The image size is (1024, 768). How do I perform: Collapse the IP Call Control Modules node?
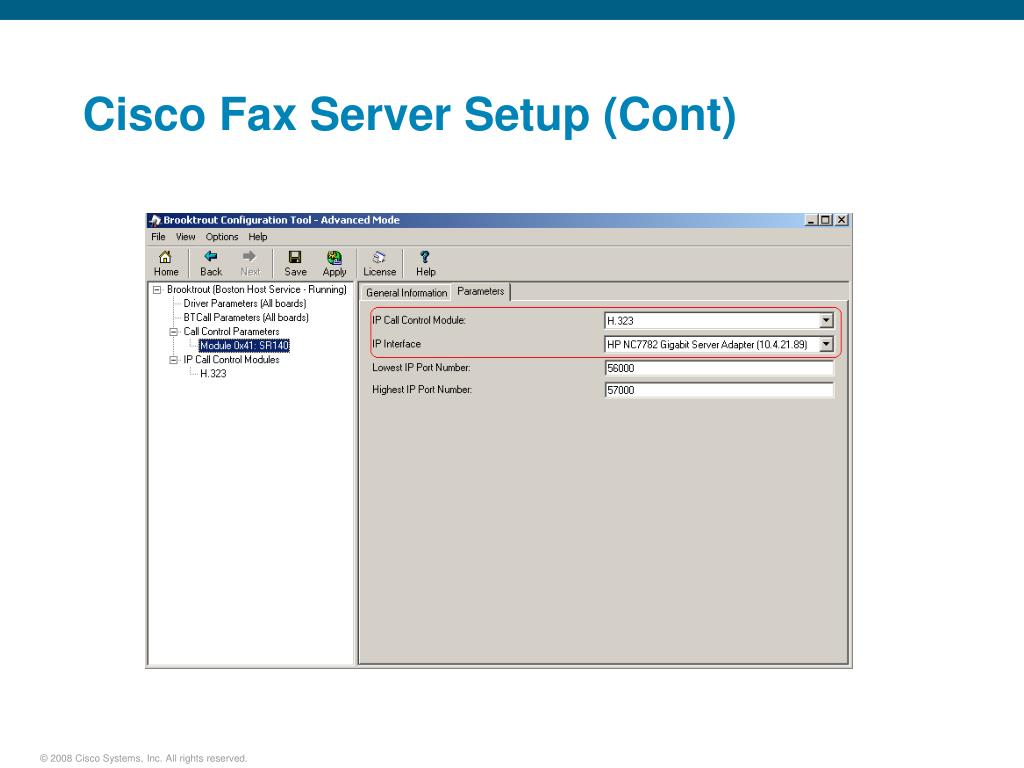coord(173,360)
